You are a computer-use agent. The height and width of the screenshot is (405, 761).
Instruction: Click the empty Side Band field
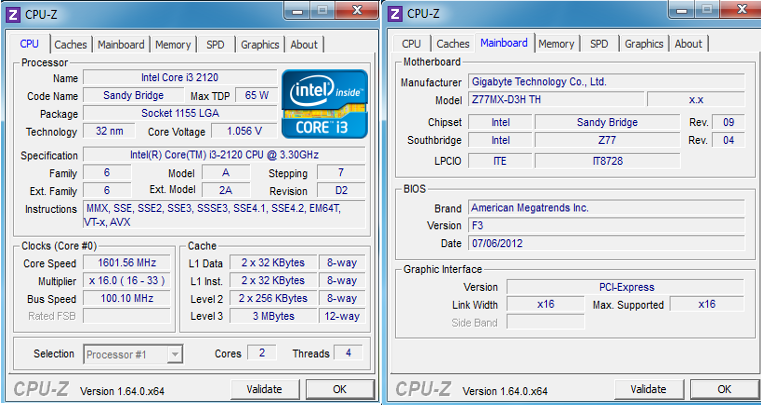click(546, 322)
